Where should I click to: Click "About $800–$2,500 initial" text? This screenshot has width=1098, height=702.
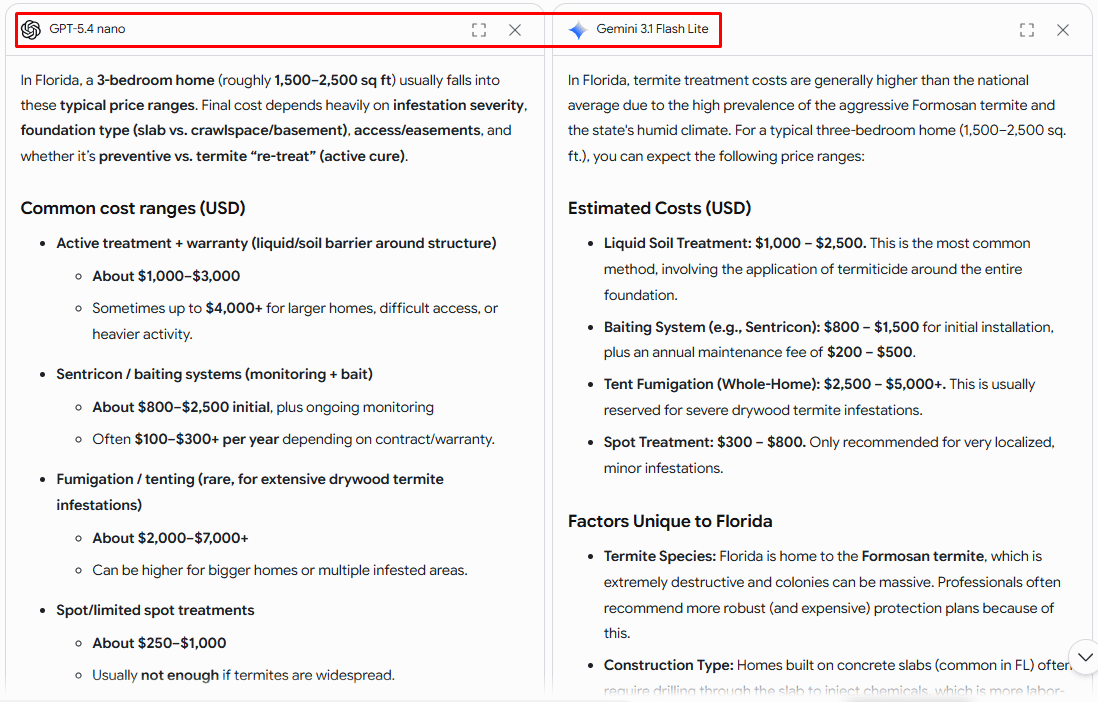(181, 407)
